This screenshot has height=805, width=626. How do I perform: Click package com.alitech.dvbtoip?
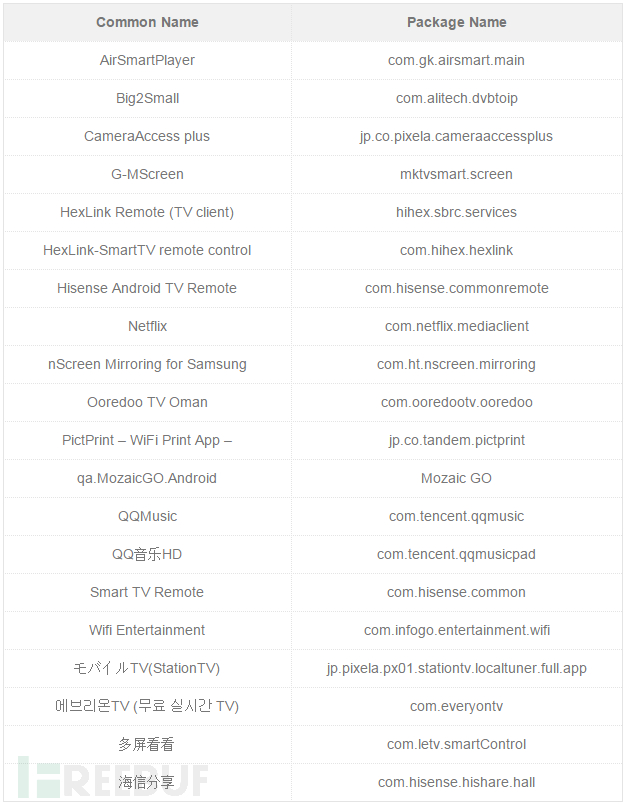pos(457,98)
